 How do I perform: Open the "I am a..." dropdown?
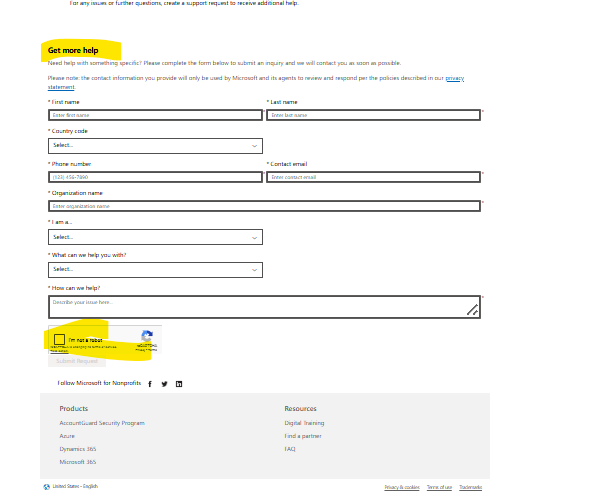click(x=155, y=237)
